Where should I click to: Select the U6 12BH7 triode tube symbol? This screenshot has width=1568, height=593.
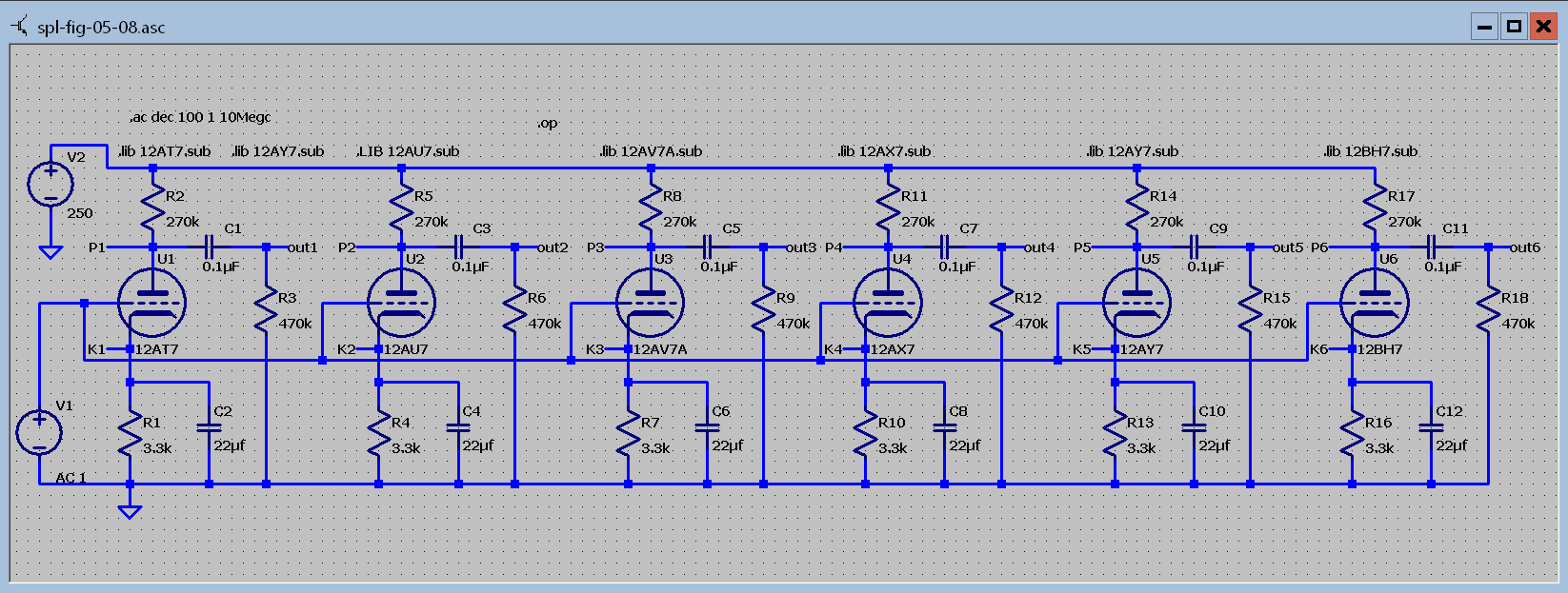[1374, 304]
